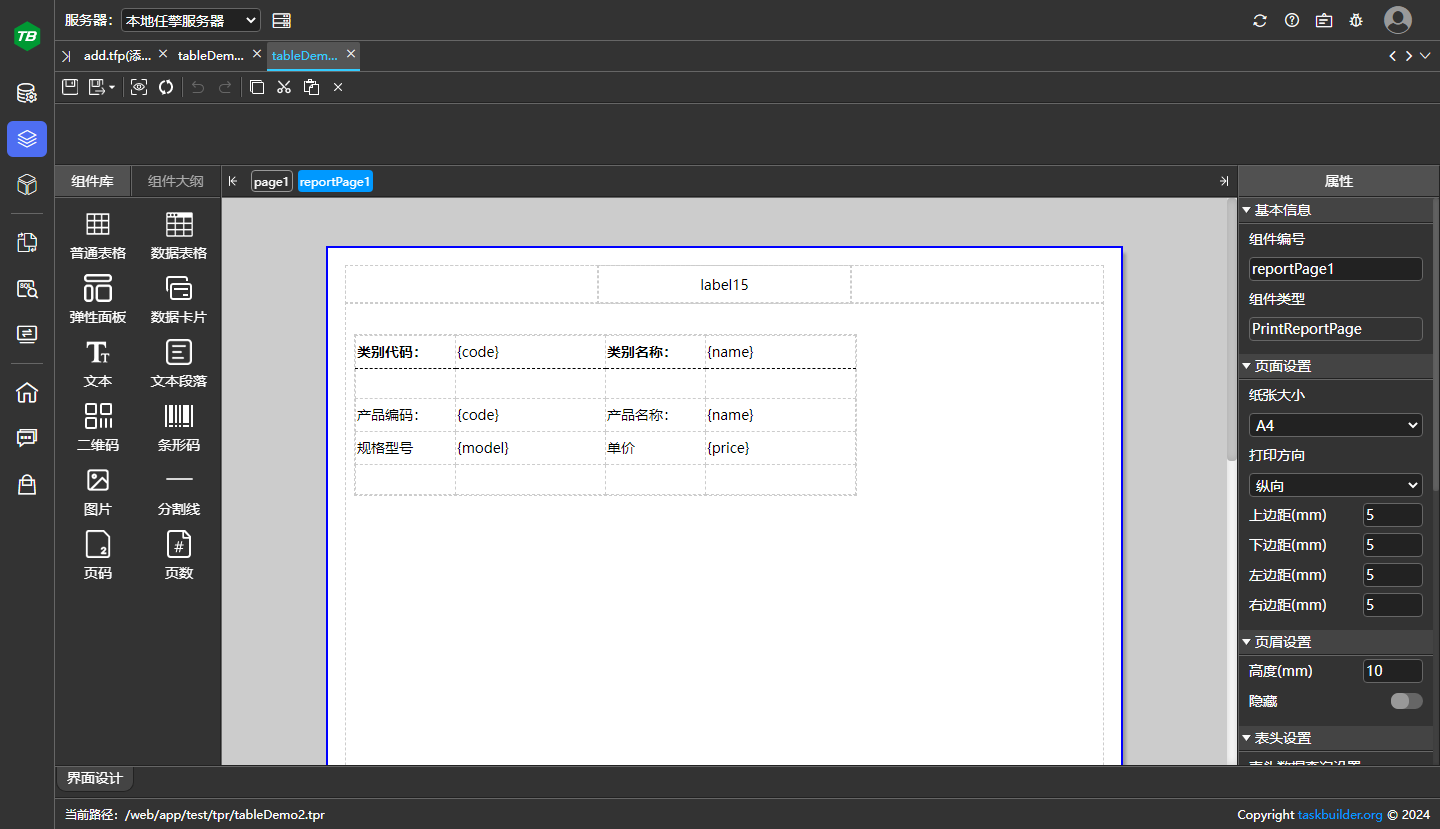Open the cube package sidebar icon
Viewport: 1440px width, 829px height.
pyautogui.click(x=27, y=184)
